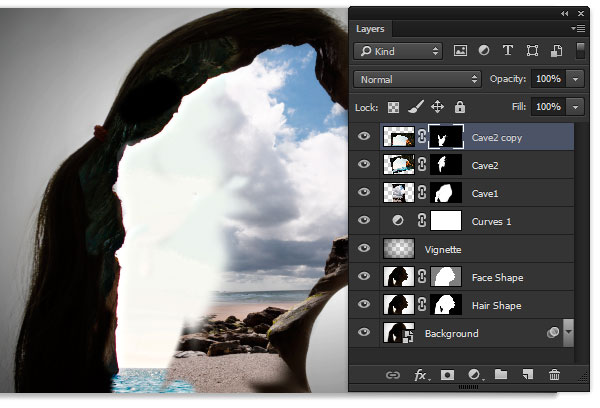Close the Layers panel
Screen dimensions: 600x408
pos(581,13)
